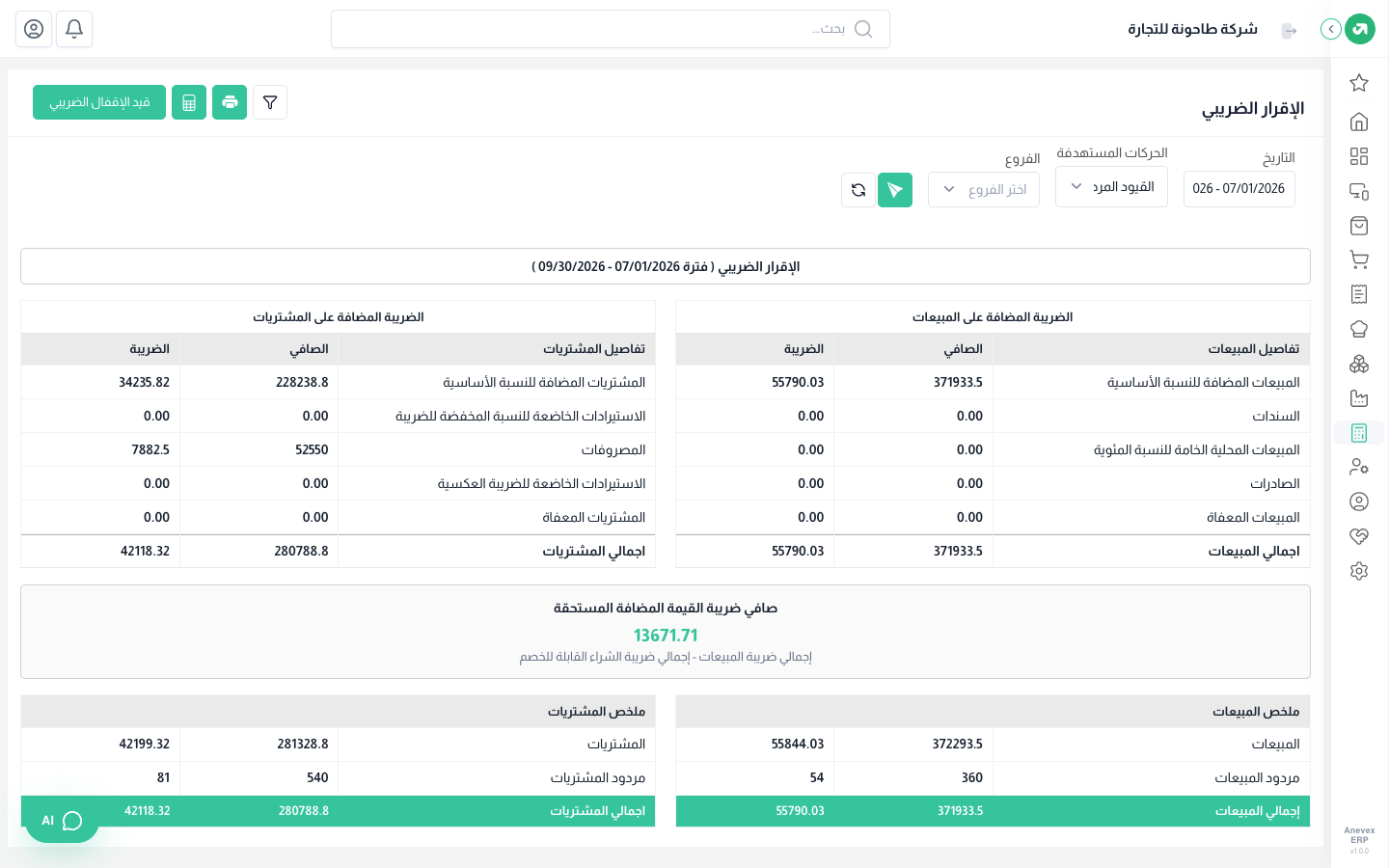Open the invoice document icon in the sidebar
Screen dimensions: 1389x868
click(1359, 294)
